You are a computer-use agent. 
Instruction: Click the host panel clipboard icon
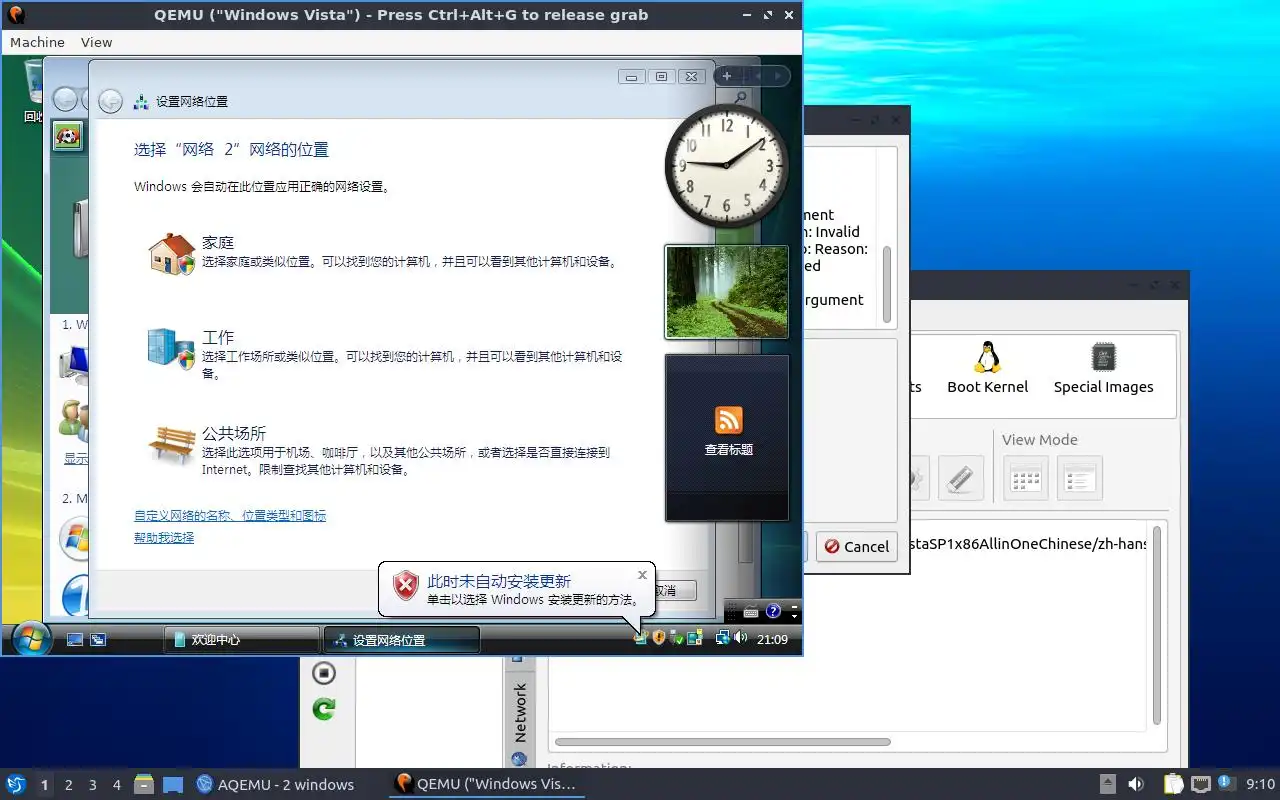pyautogui.click(x=1173, y=784)
